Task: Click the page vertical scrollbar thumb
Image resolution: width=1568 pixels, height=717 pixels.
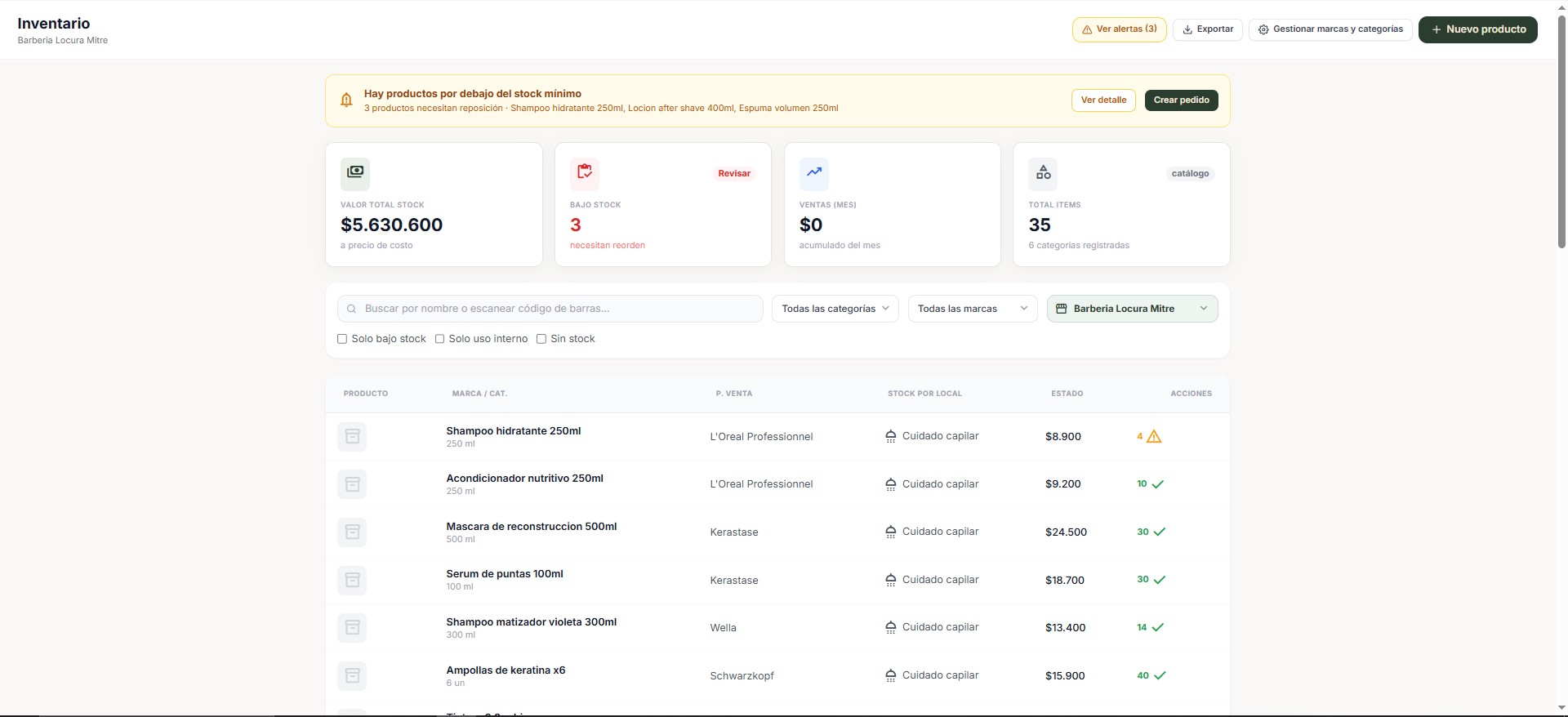Action: point(1561,131)
